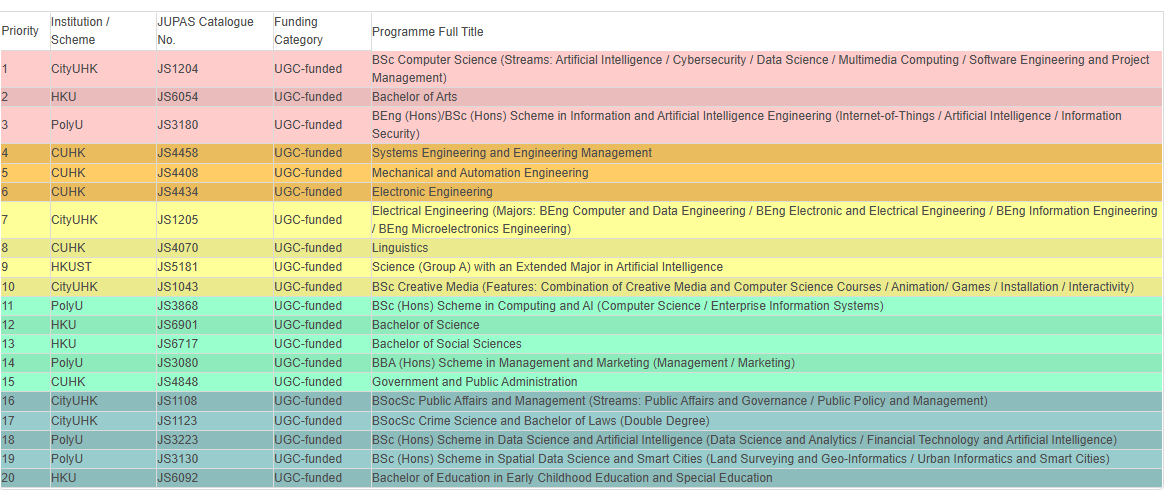The width and height of the screenshot is (1173, 491).
Task: Select the CityUHK cell in priority 7 row
Action: pyautogui.click(x=74, y=220)
